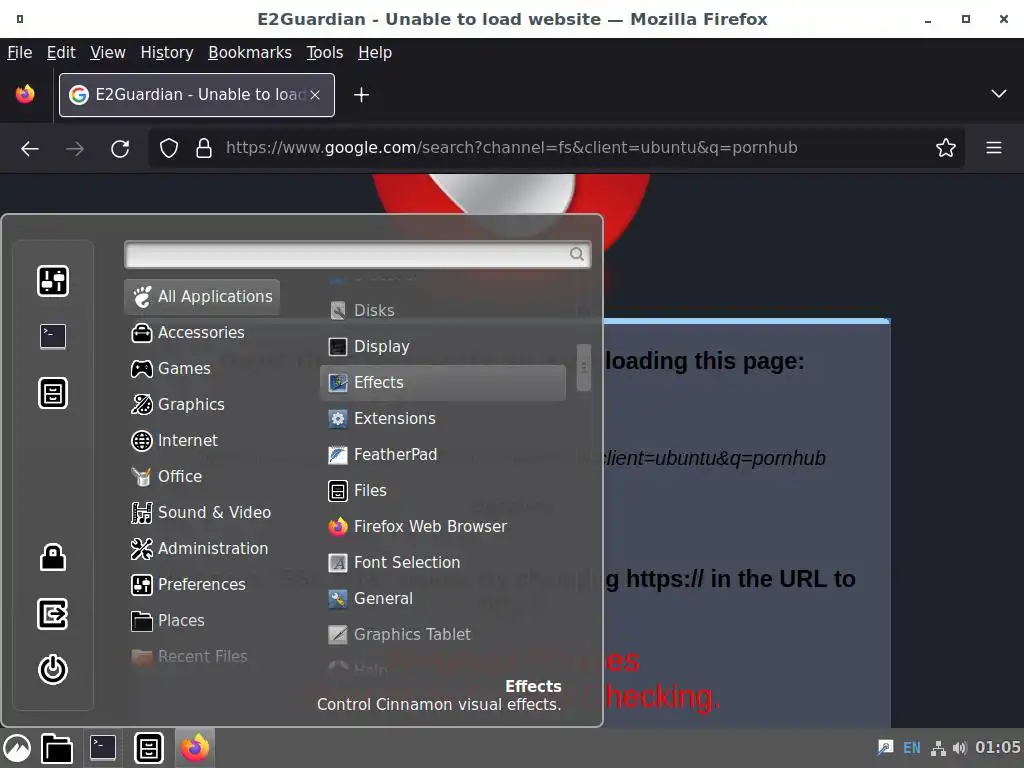1024x768 pixels.
Task: Click the application menu search field
Action: 358,254
